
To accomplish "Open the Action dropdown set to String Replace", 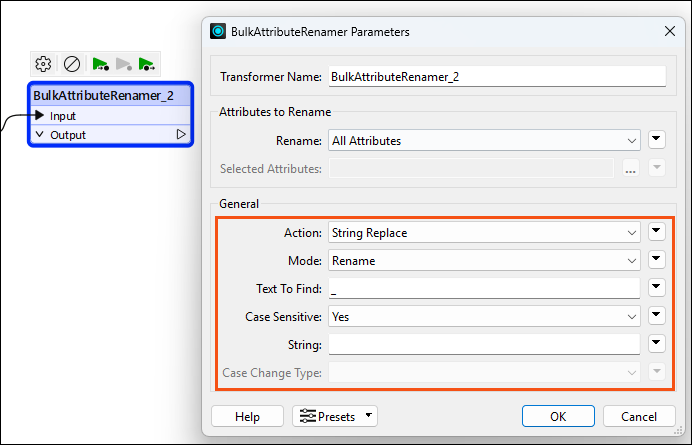I will (x=484, y=233).
